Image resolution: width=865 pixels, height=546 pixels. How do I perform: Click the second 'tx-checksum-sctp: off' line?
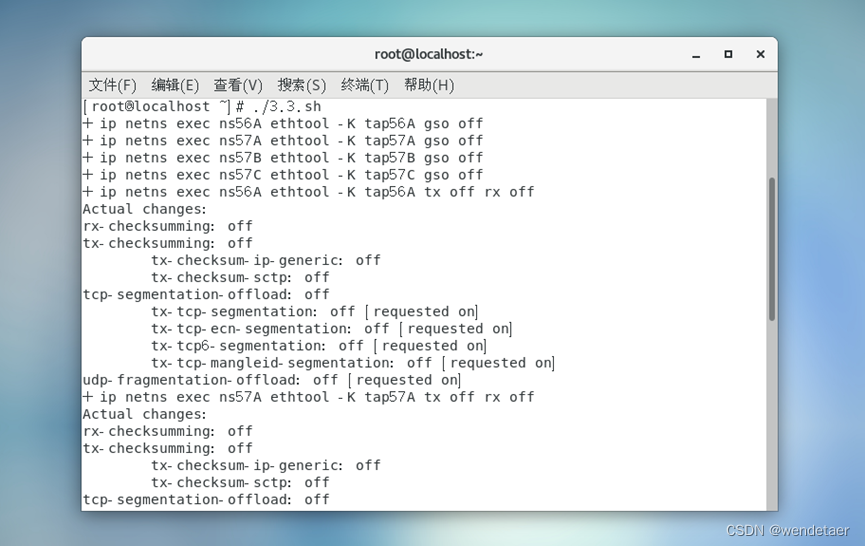pyautogui.click(x=241, y=483)
